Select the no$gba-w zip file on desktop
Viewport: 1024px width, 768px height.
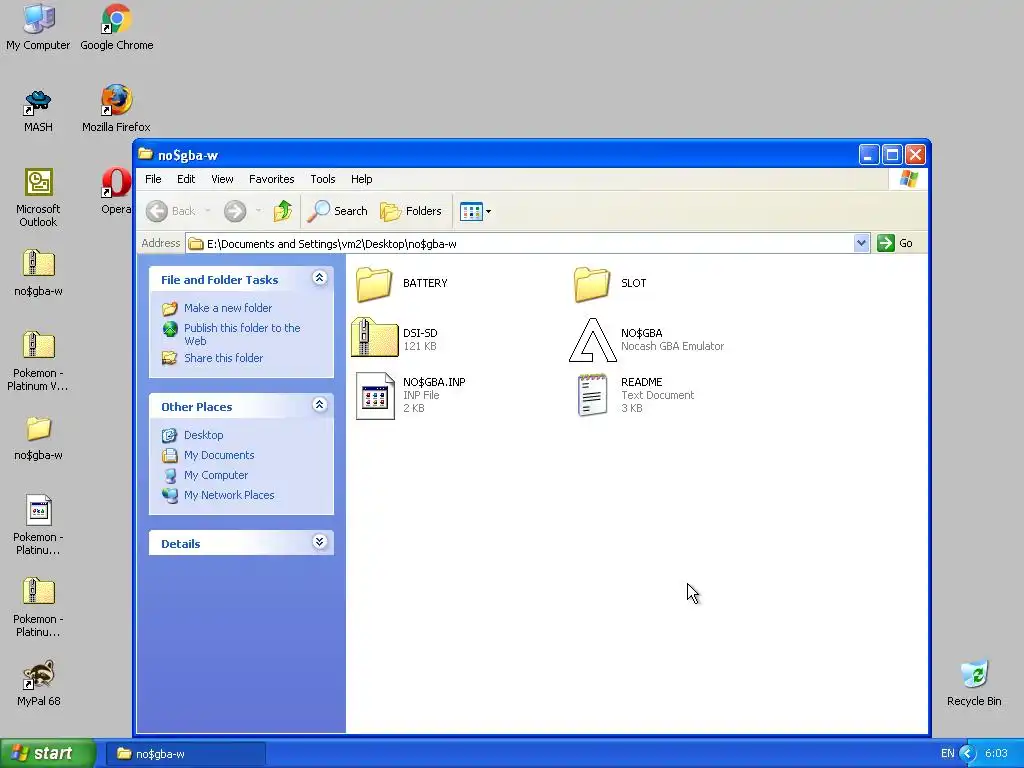pos(39,273)
